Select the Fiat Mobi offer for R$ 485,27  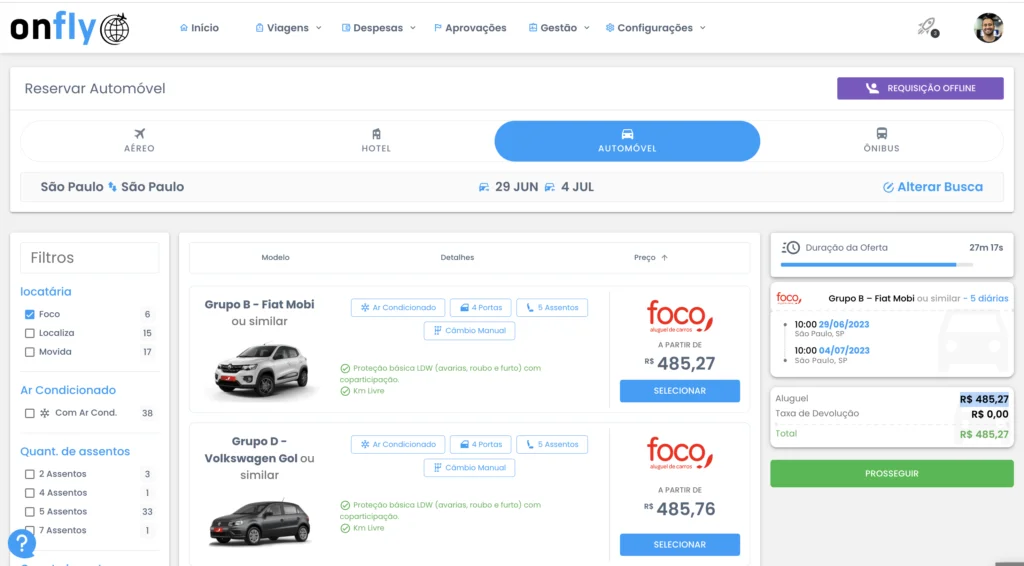click(x=680, y=391)
